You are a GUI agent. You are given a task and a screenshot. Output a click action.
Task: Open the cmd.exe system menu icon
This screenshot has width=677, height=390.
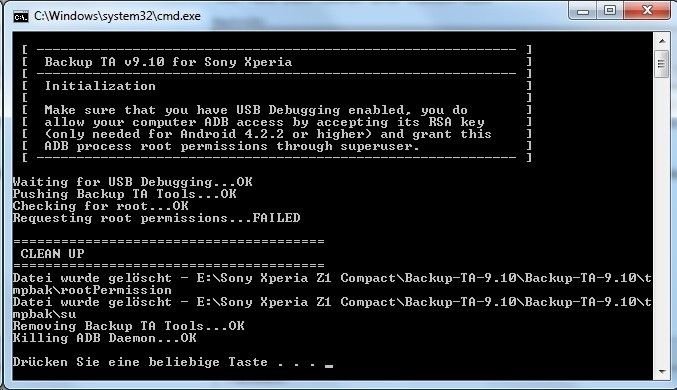pyautogui.click(x=21, y=16)
